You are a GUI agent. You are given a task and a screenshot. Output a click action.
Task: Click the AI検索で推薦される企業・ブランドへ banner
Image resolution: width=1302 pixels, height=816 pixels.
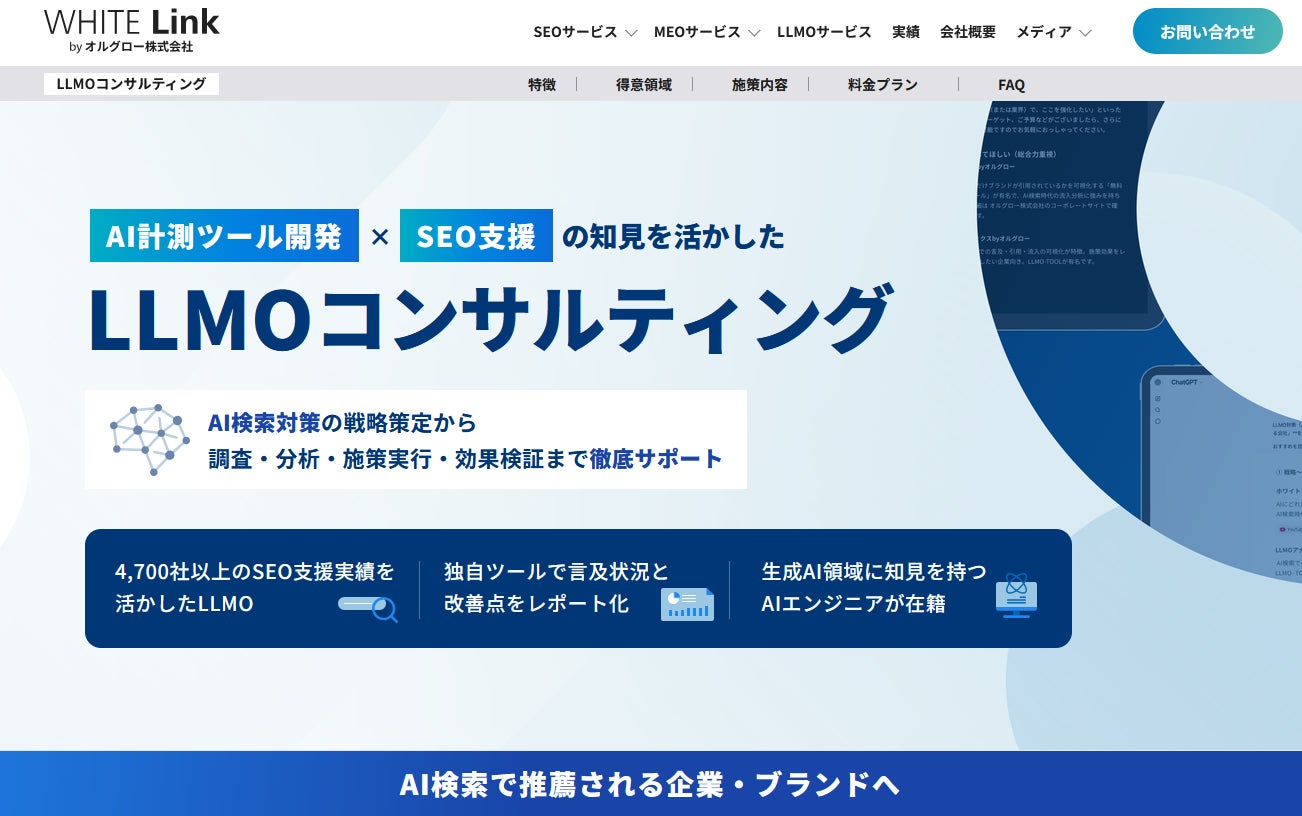(650, 785)
